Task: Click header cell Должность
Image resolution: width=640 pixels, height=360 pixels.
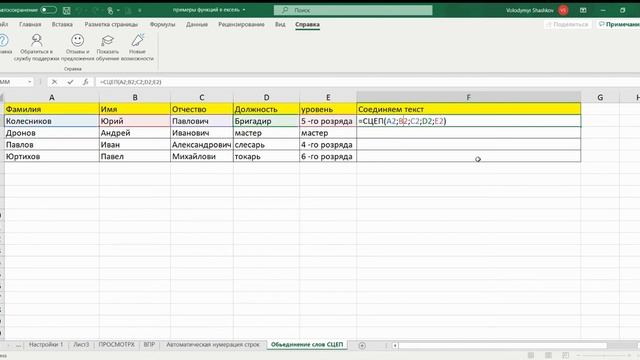Action: click(x=266, y=109)
